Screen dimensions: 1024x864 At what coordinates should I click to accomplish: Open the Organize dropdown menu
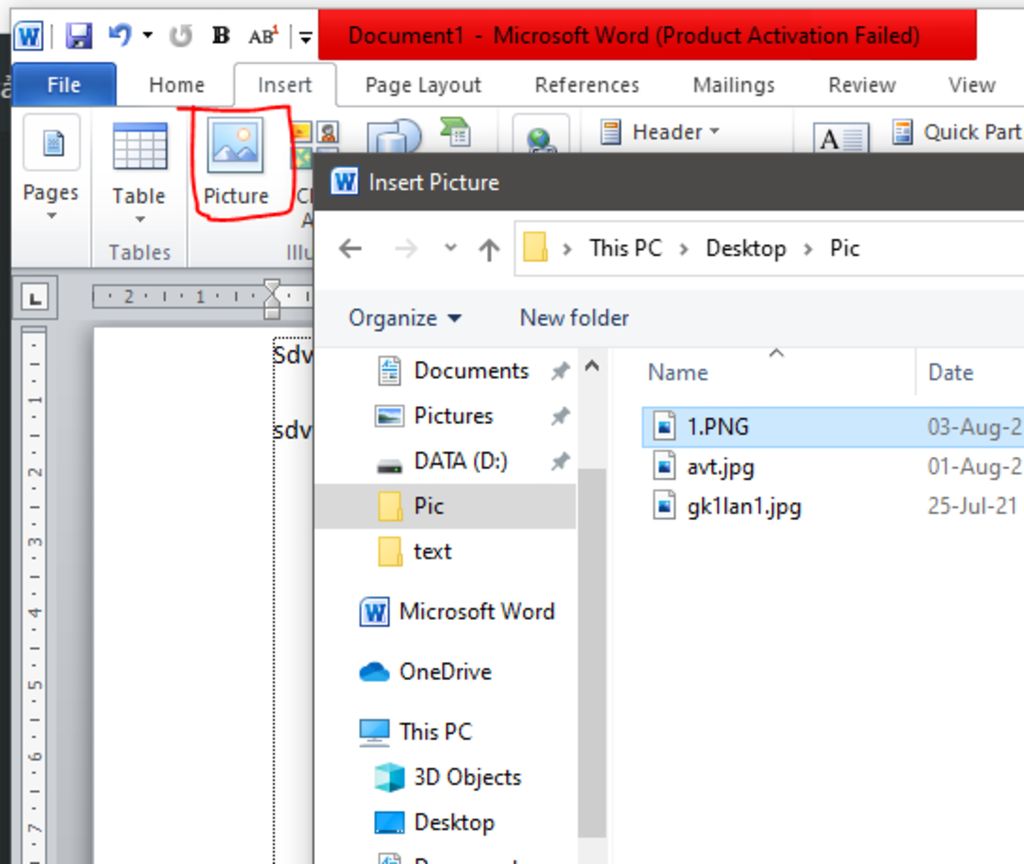pos(405,318)
